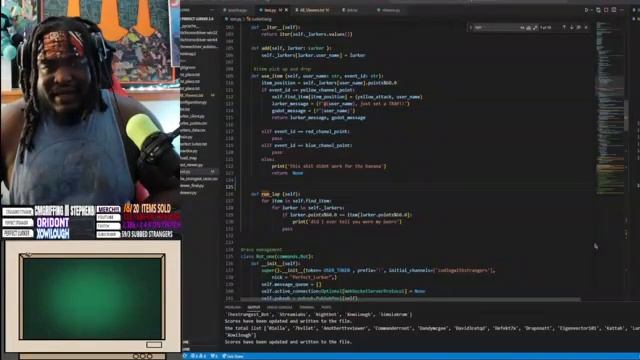Click the remote window icon in the status bar

click(184, 356)
